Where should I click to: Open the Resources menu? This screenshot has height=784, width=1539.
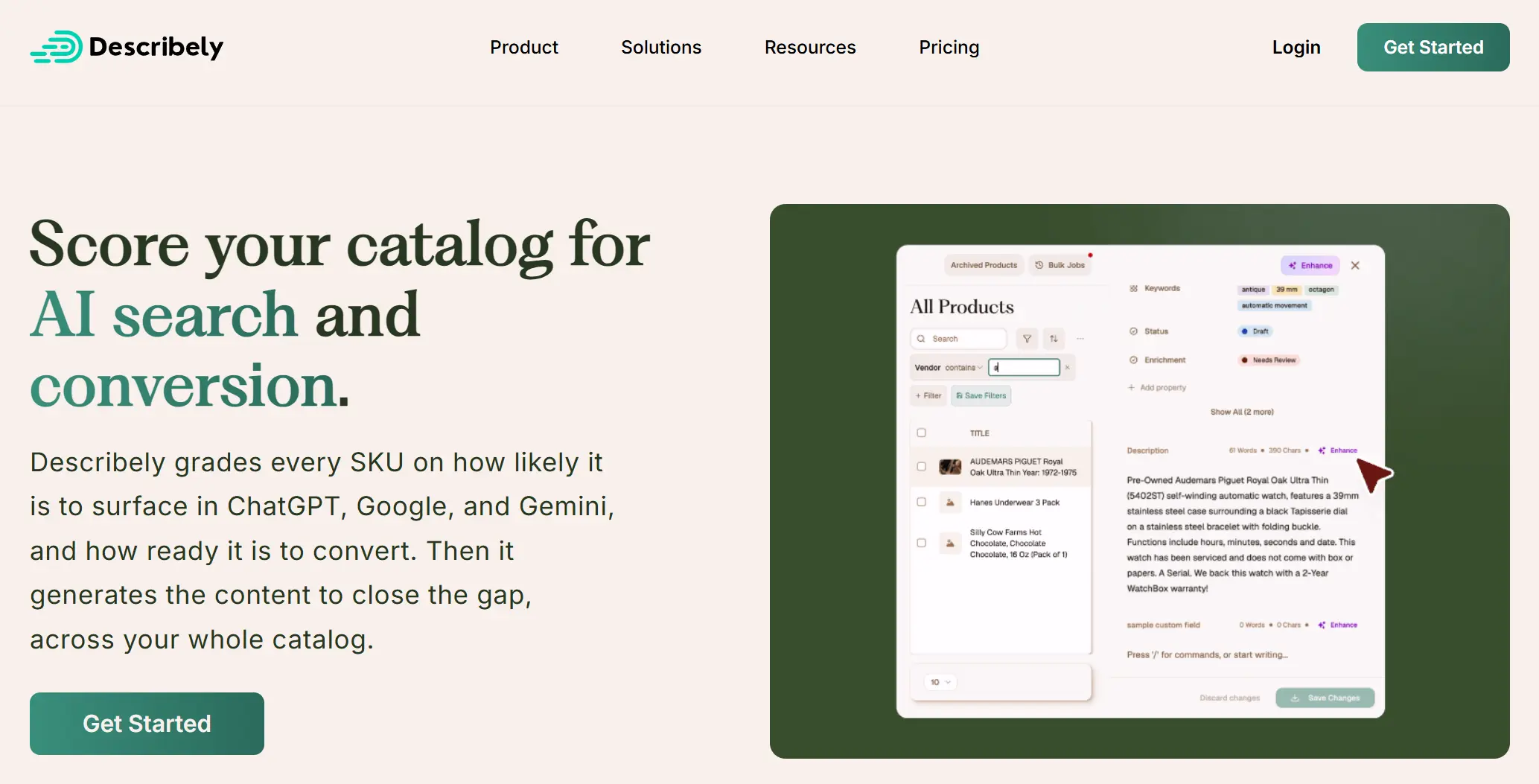coord(810,47)
